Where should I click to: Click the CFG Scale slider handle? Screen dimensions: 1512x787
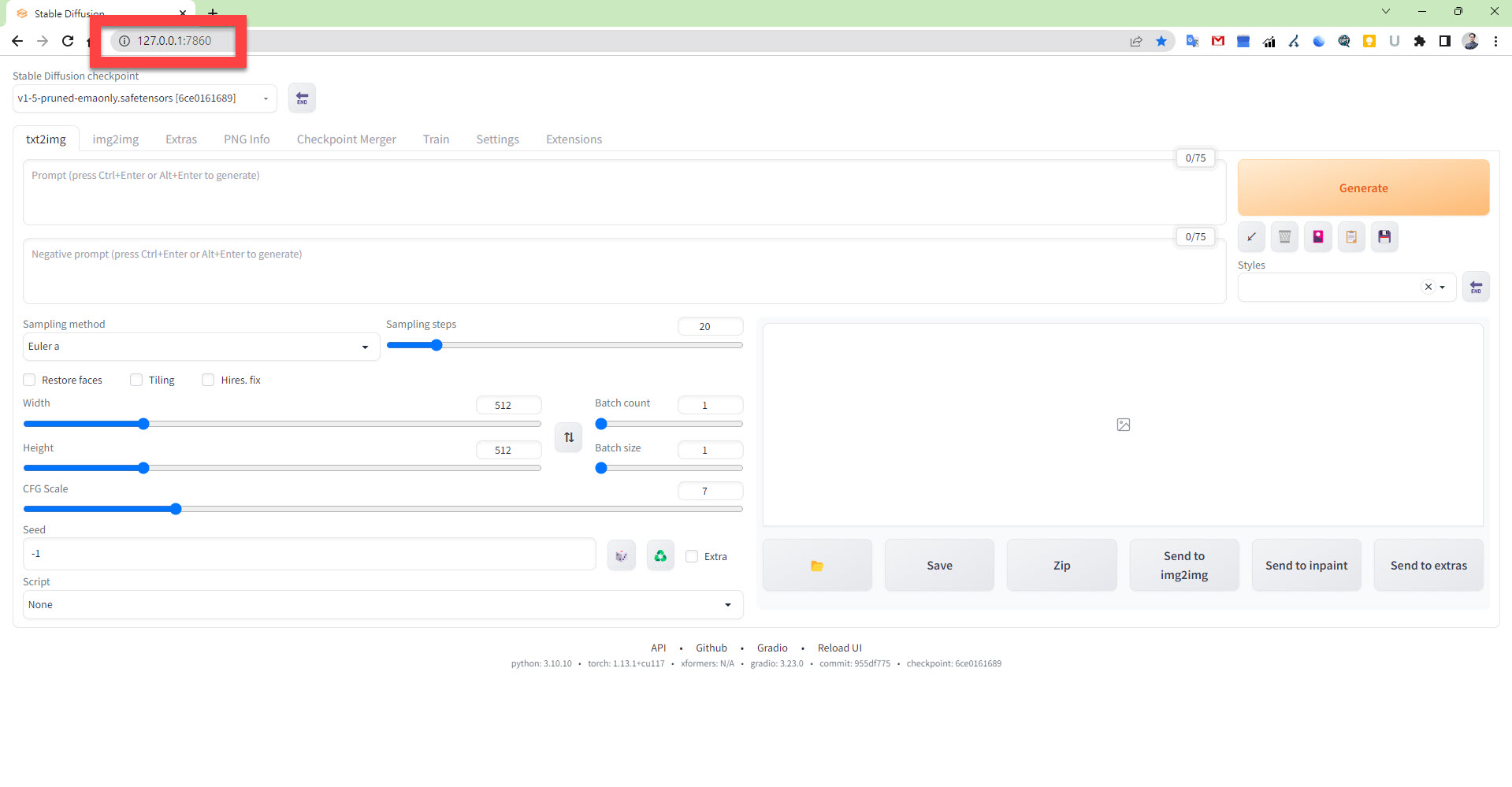click(x=176, y=509)
